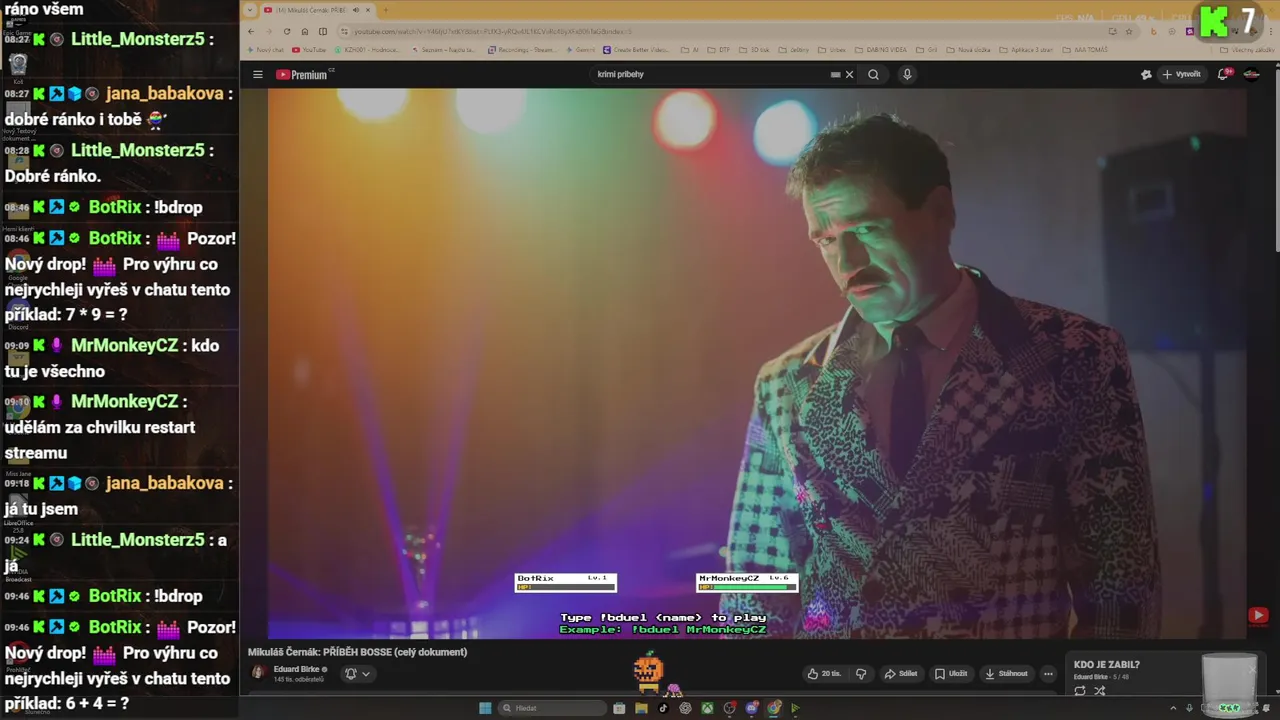
Task: Open the on-screen keyboard icon in search box
Action: (x=835, y=74)
